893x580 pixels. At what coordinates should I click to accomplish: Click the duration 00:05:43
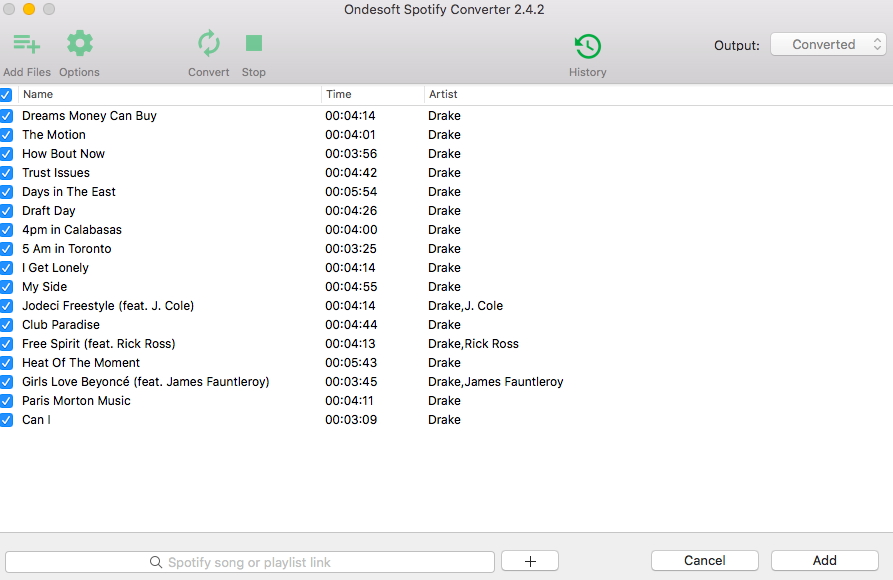pyautogui.click(x=351, y=363)
